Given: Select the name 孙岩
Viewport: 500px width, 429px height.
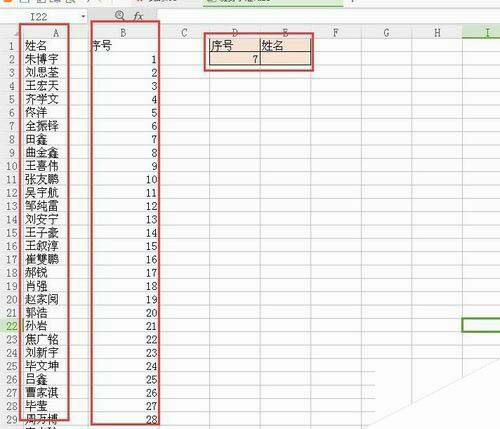Looking at the screenshot, I should pos(36,326).
